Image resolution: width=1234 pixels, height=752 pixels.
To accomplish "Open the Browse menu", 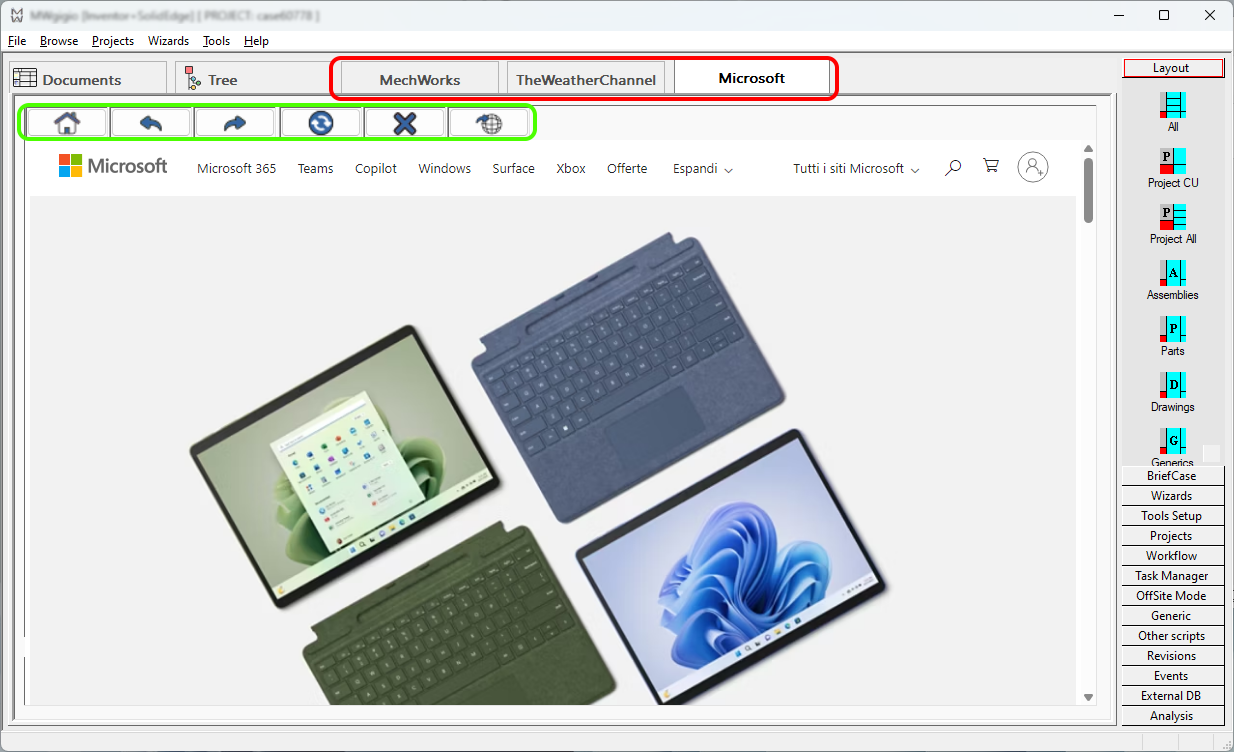I will click(59, 41).
